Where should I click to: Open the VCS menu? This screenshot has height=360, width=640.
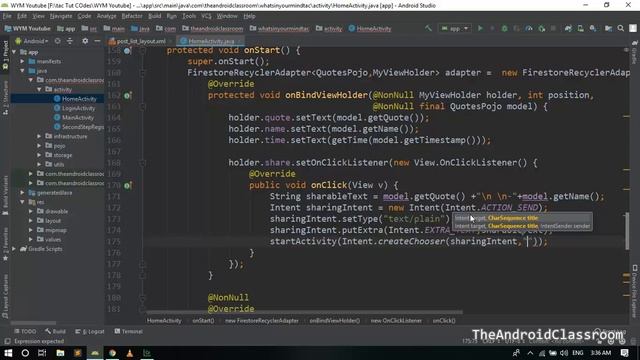point(206,16)
